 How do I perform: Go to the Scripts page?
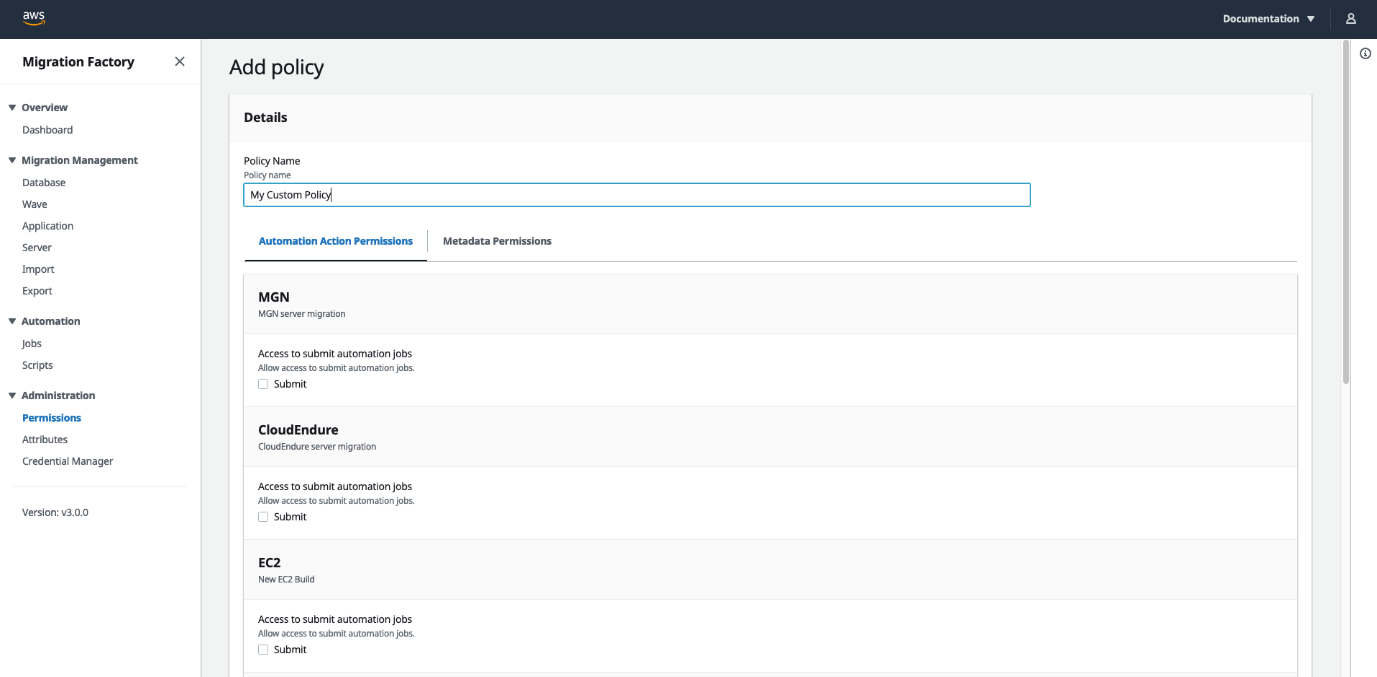pyautogui.click(x=37, y=365)
